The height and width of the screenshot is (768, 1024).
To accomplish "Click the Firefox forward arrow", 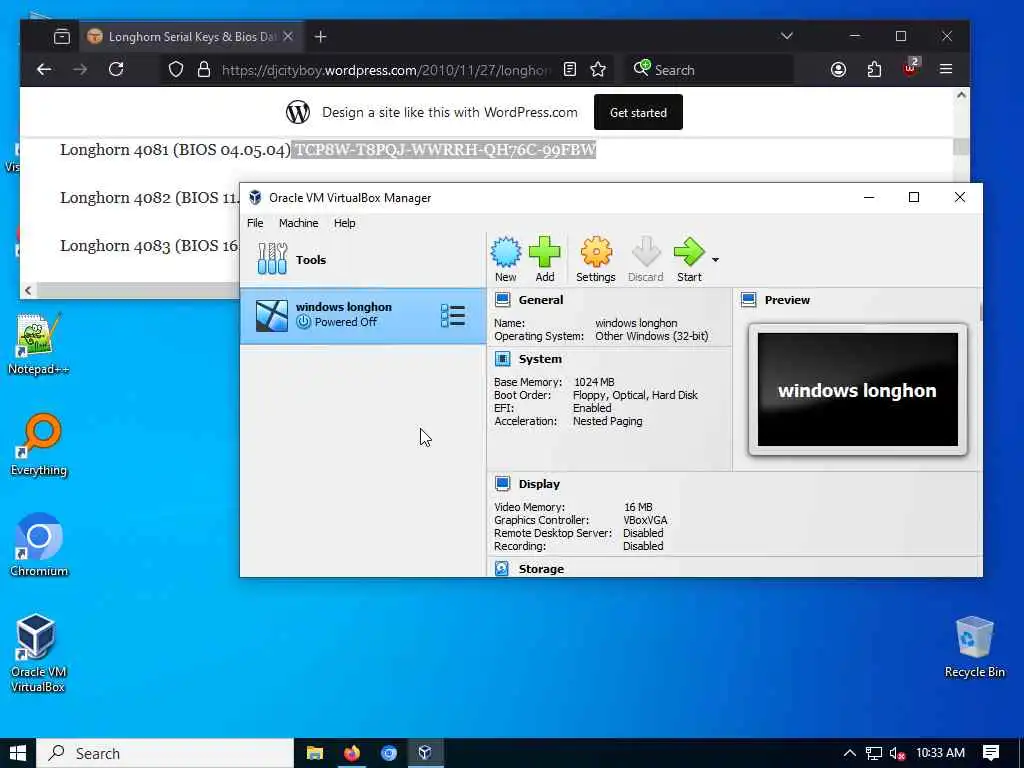I will (x=80, y=69).
